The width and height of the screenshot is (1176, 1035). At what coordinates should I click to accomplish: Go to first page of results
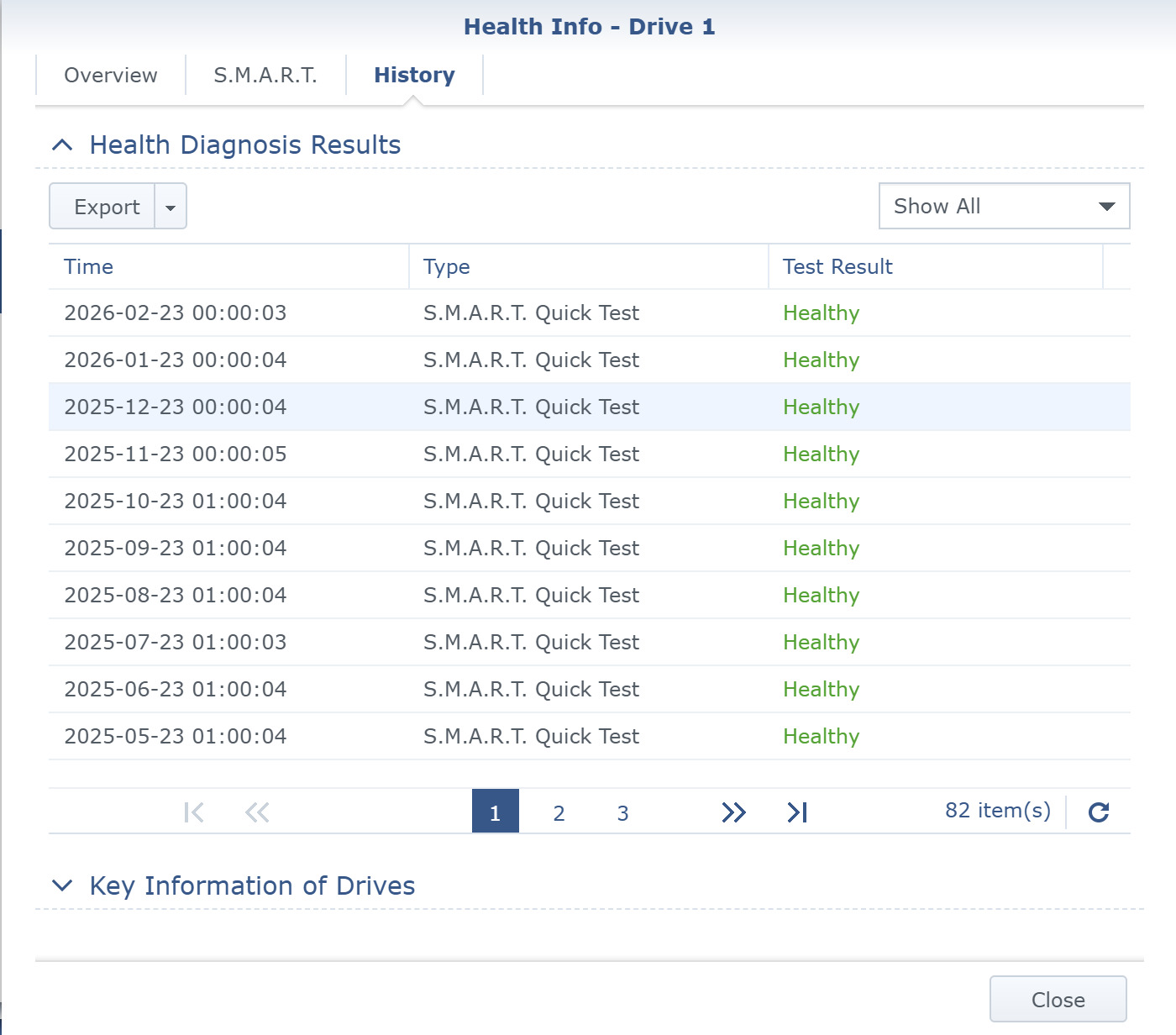point(193,812)
